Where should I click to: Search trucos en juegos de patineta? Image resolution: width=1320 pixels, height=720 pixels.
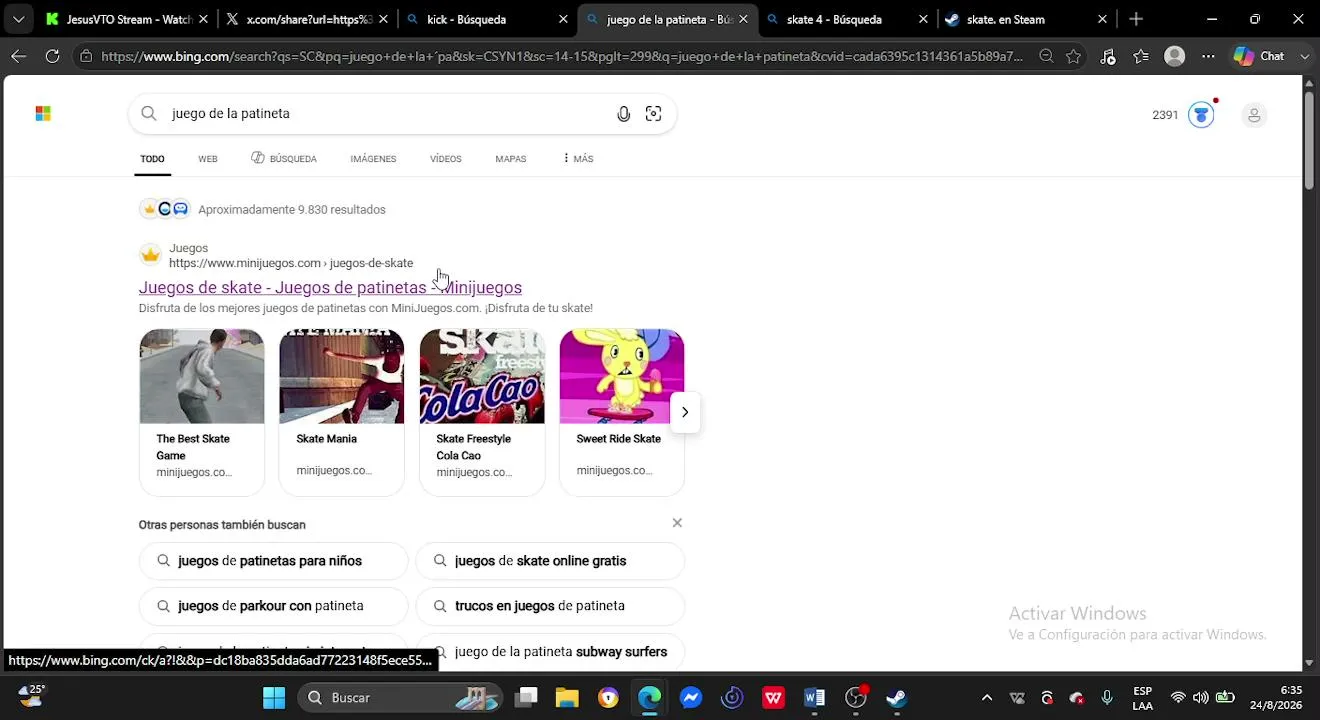[x=550, y=606]
